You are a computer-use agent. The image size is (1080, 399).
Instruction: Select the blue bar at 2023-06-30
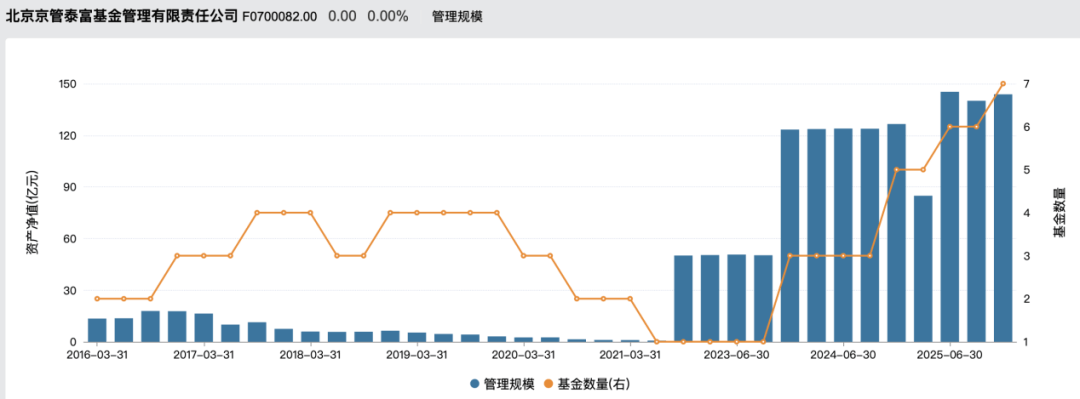click(x=736, y=298)
